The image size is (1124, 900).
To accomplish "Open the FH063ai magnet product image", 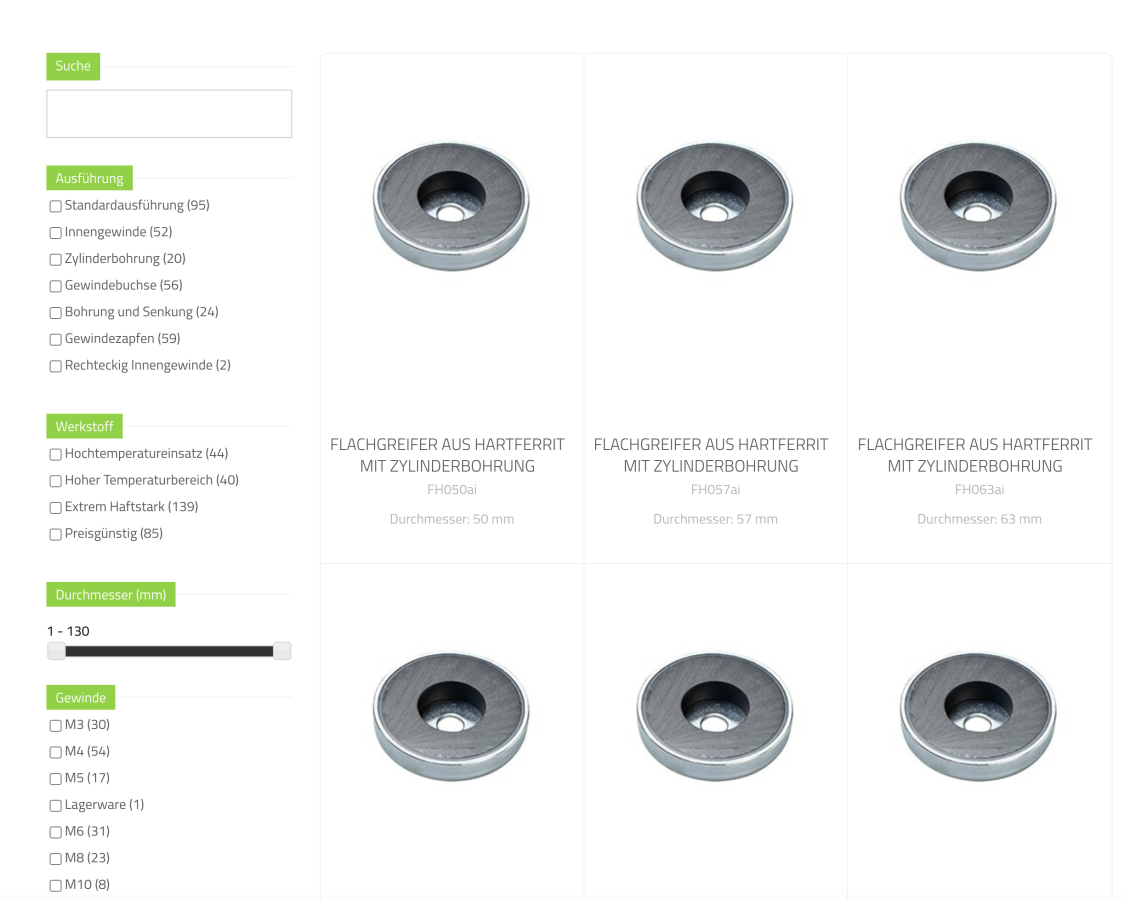I will tap(978, 206).
